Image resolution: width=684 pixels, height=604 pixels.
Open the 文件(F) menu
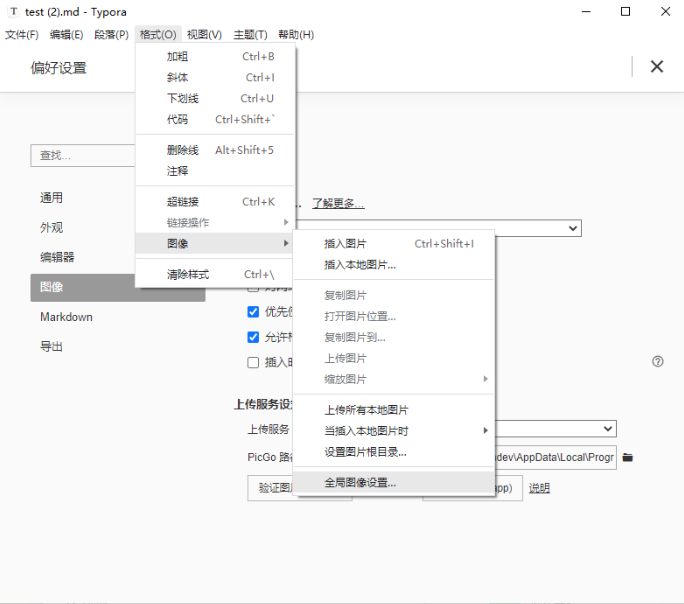(x=22, y=34)
